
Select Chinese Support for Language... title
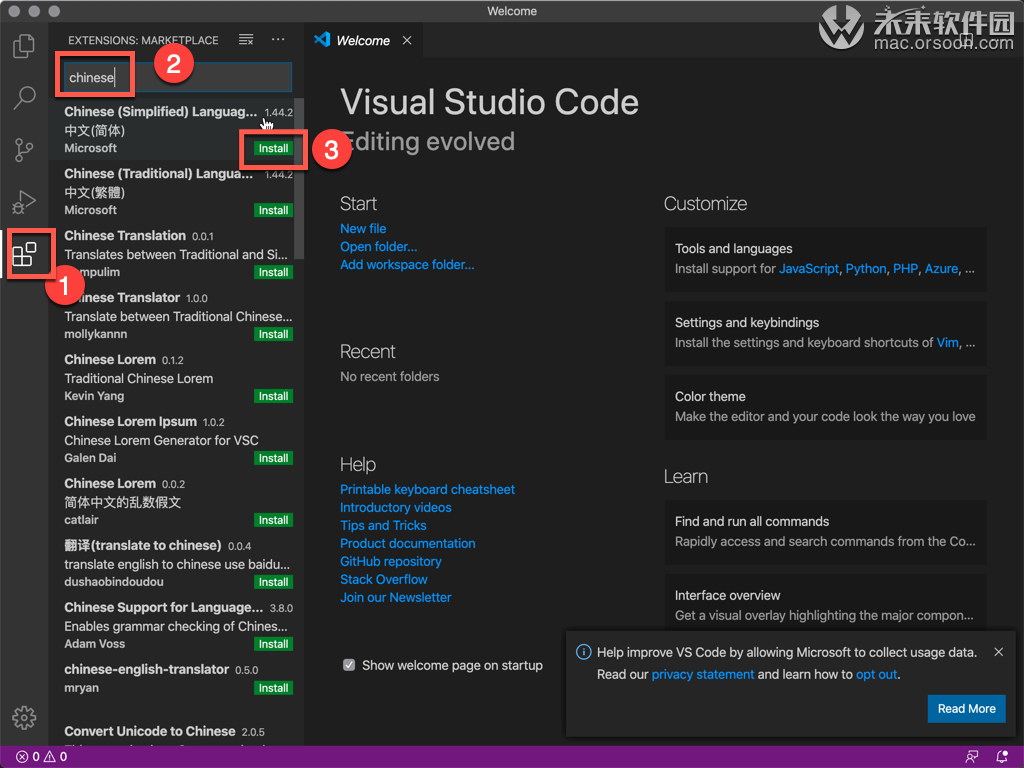[163, 607]
